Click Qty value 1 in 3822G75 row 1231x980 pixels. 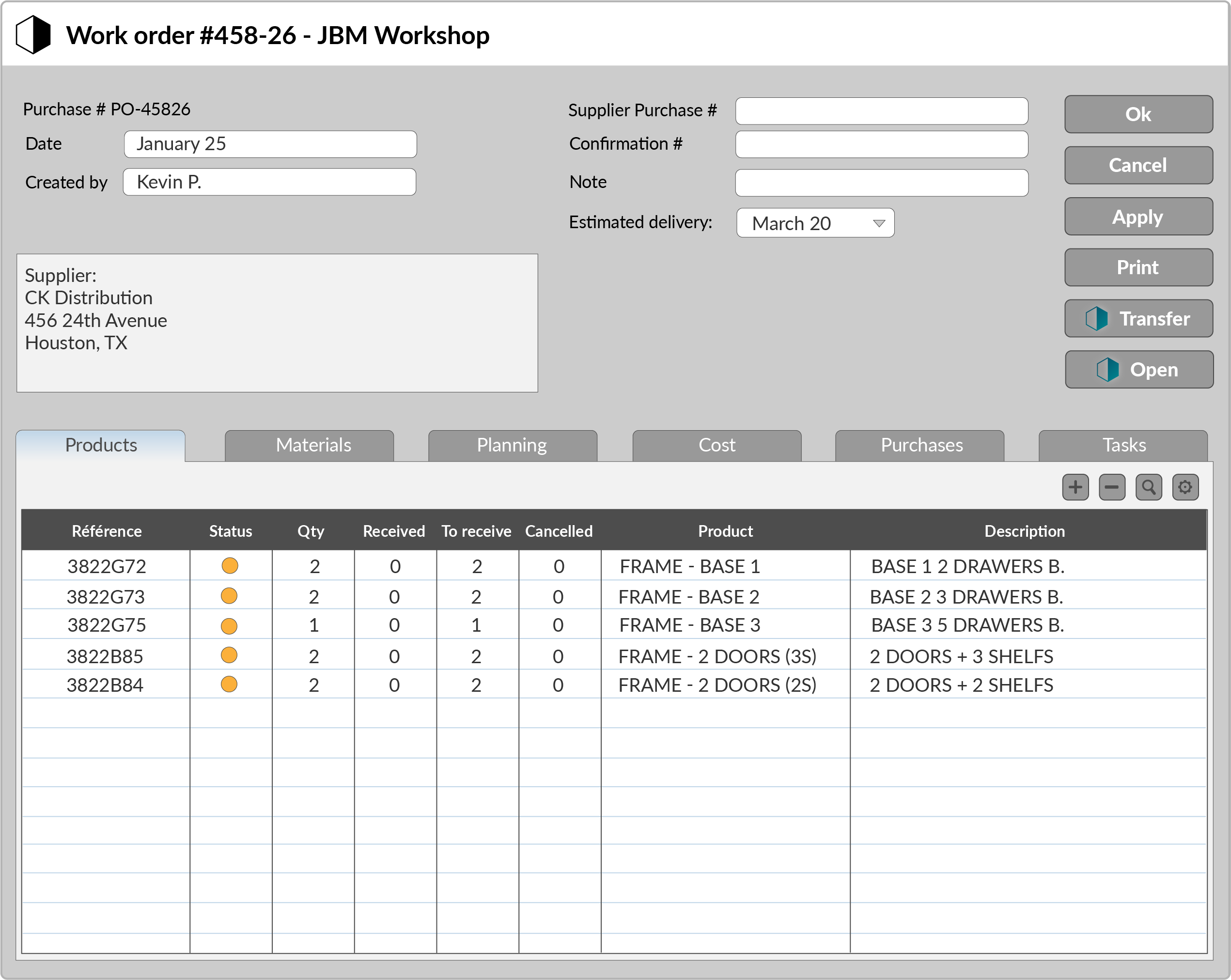pos(314,625)
